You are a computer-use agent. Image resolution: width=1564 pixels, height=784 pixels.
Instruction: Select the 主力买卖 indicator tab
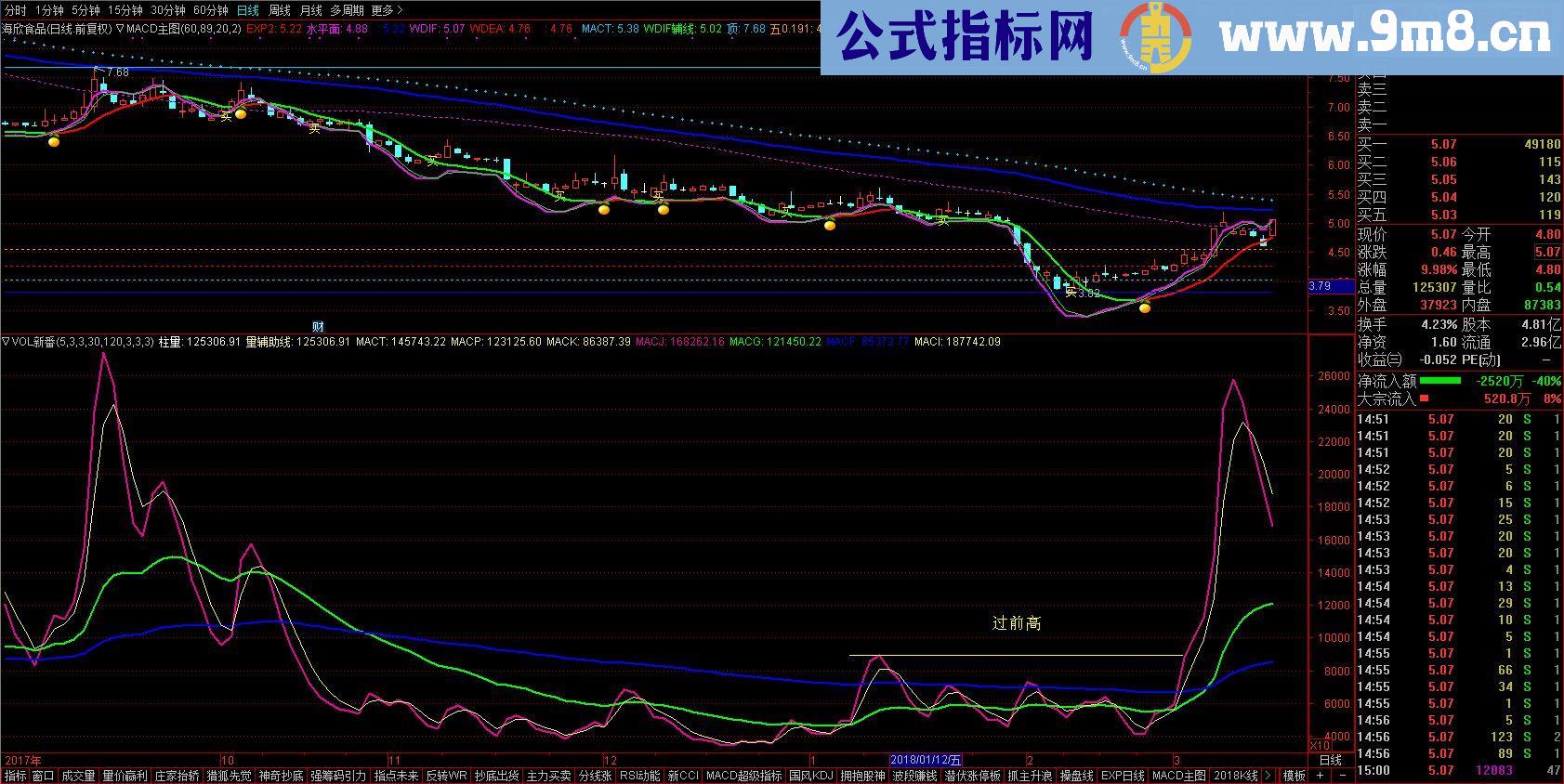coord(548,776)
